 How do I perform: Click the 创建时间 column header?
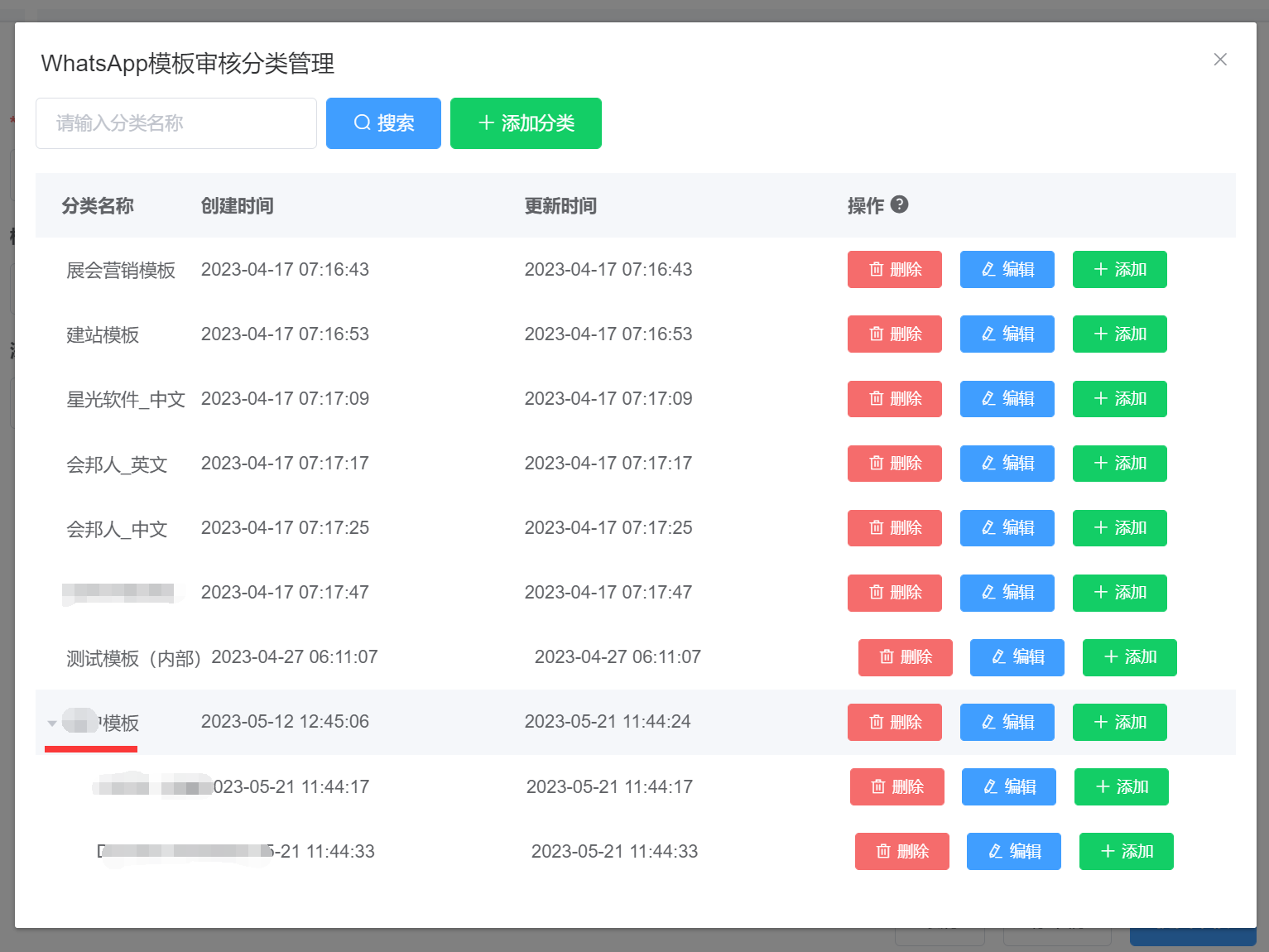click(238, 205)
